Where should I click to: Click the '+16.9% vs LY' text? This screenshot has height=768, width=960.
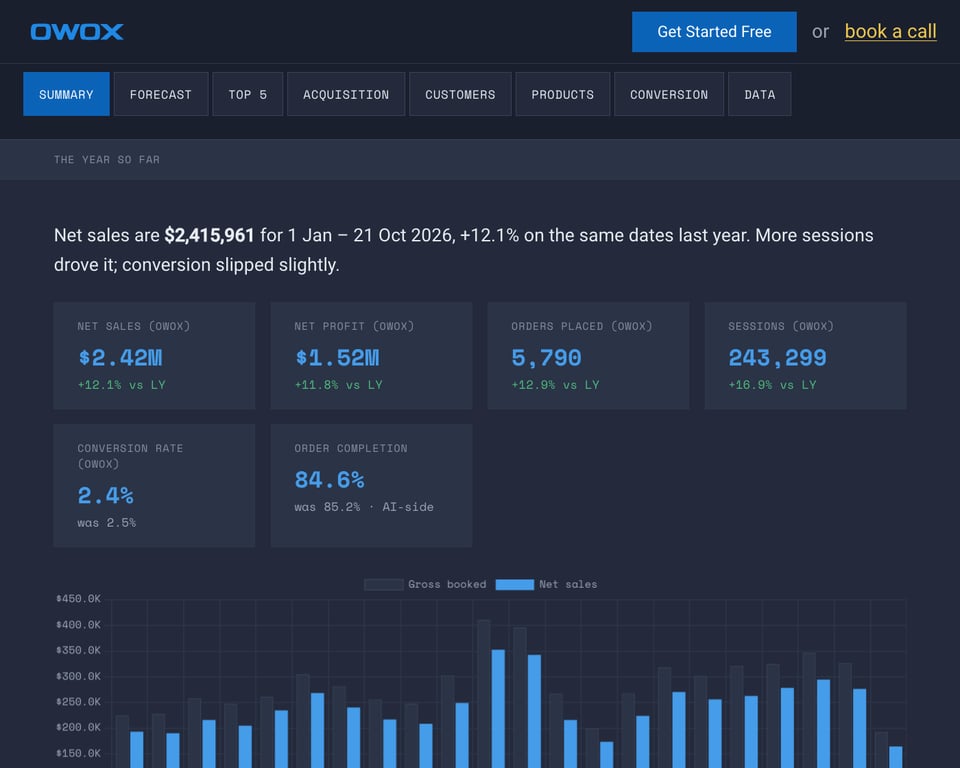(x=772, y=385)
